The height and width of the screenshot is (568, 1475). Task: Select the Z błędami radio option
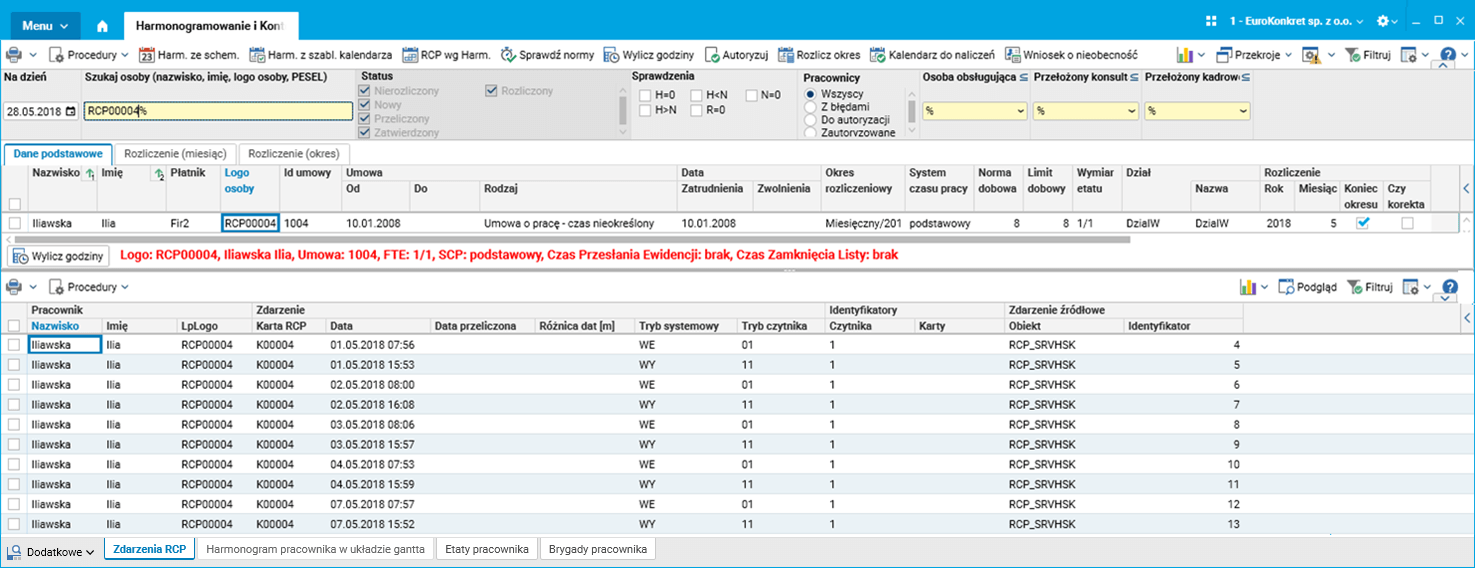coord(811,107)
